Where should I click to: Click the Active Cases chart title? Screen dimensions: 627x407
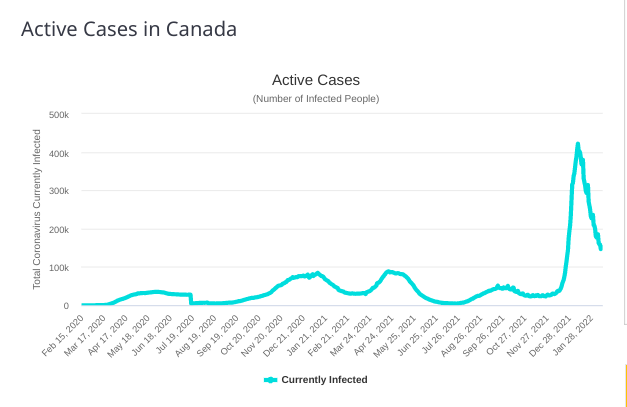(315, 79)
